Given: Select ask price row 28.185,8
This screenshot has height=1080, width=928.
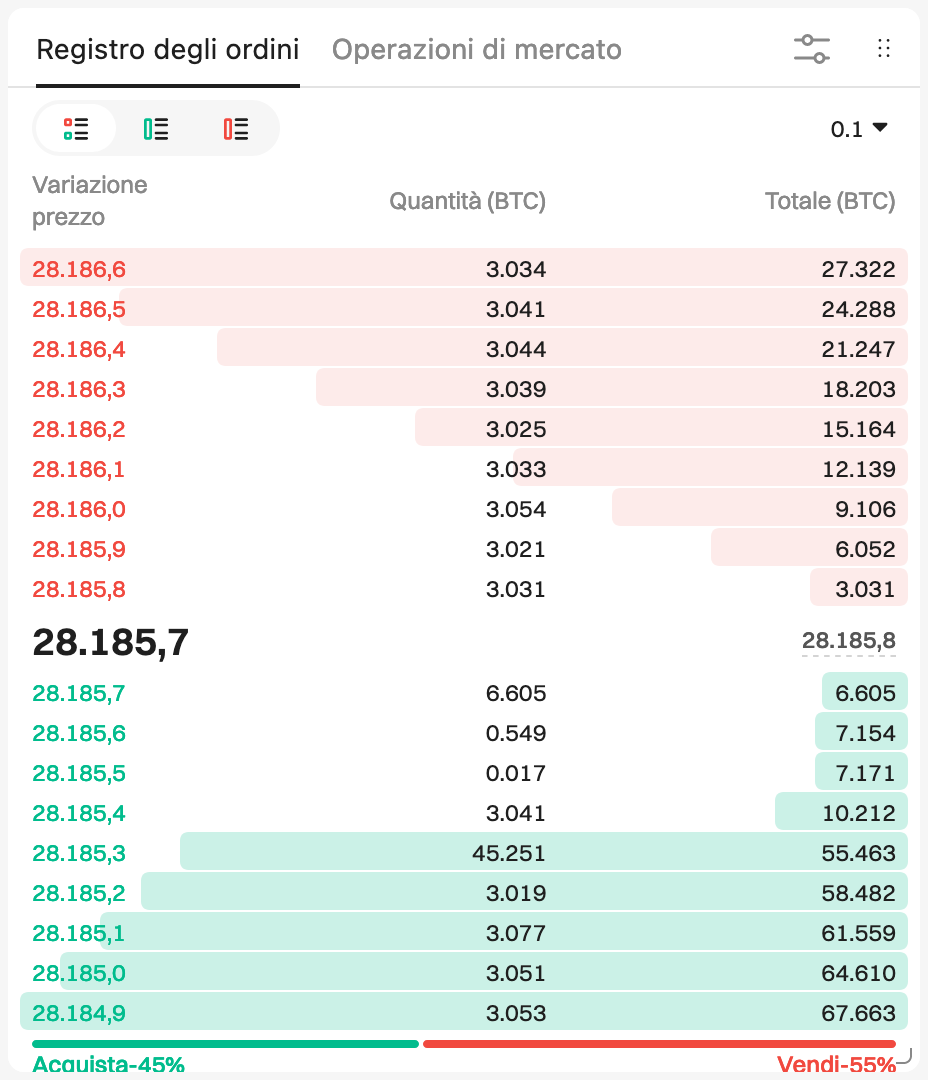Looking at the screenshot, I should [464, 589].
